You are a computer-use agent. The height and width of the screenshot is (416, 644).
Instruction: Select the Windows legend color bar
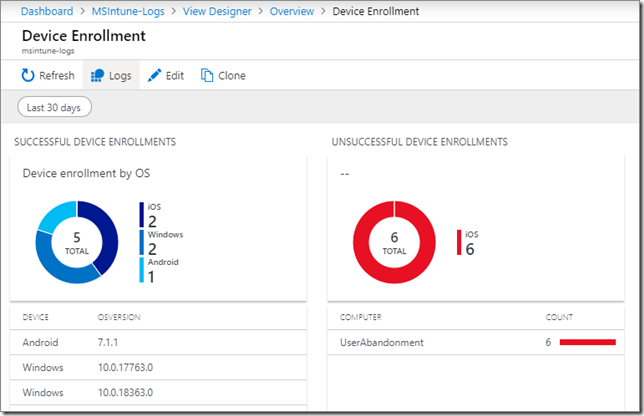click(x=142, y=242)
